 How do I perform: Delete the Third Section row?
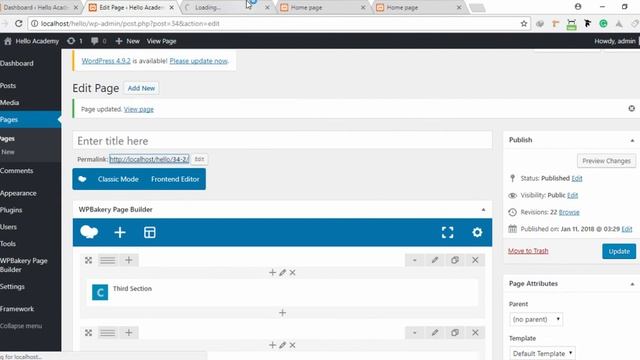tap(475, 260)
